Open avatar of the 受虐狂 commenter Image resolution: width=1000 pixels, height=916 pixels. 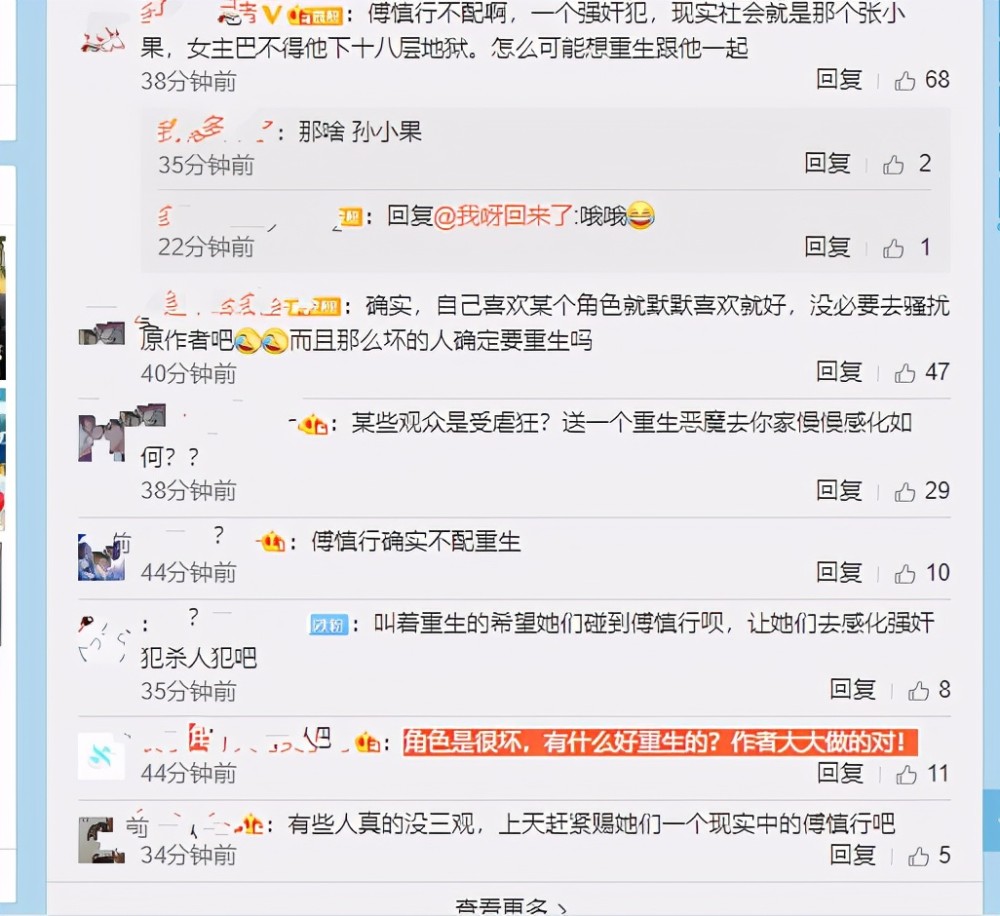101,436
